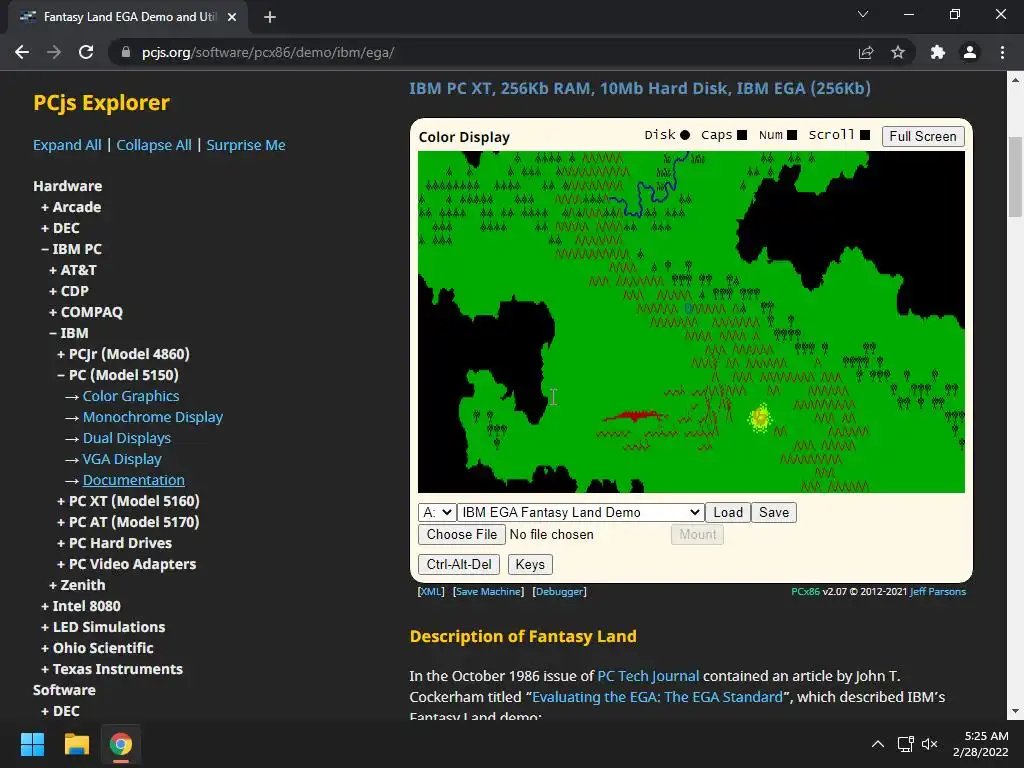Toggle the Scroll indicator
1024x768 pixels.
point(865,135)
